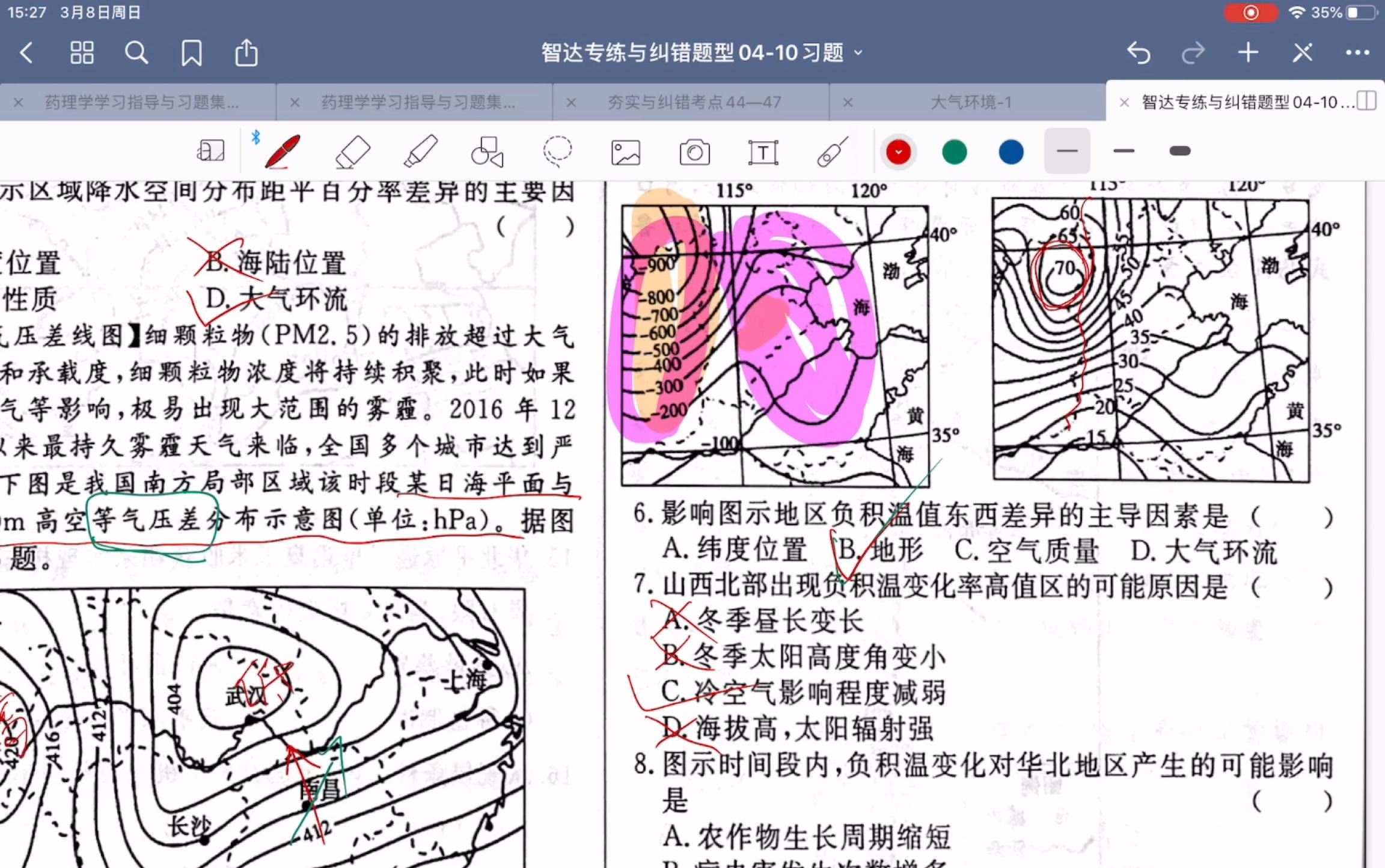Close the 夯实与纠错考点 tab

click(571, 103)
